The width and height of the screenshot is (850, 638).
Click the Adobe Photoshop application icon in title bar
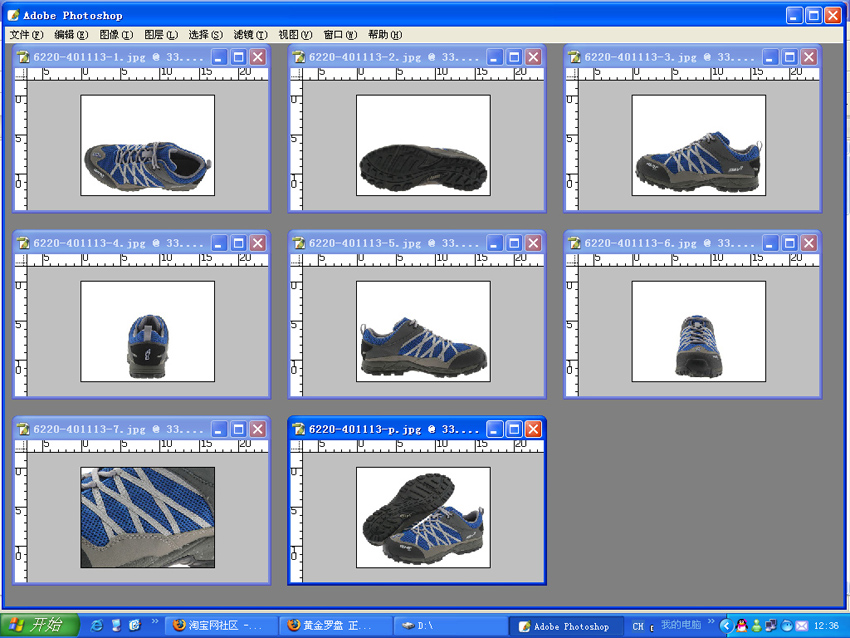[x=14, y=15]
